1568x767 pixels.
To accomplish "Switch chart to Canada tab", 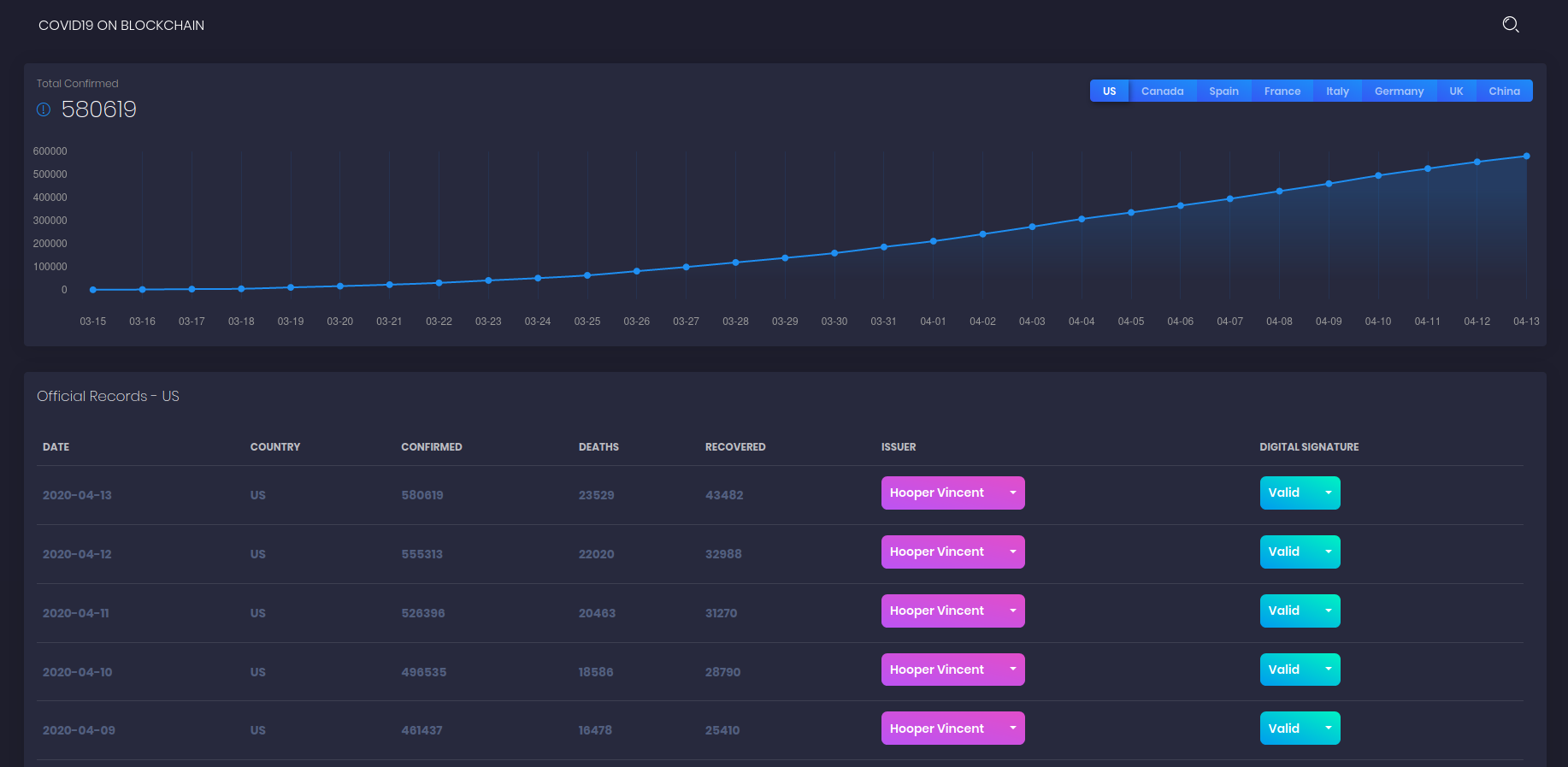I will tap(1162, 91).
